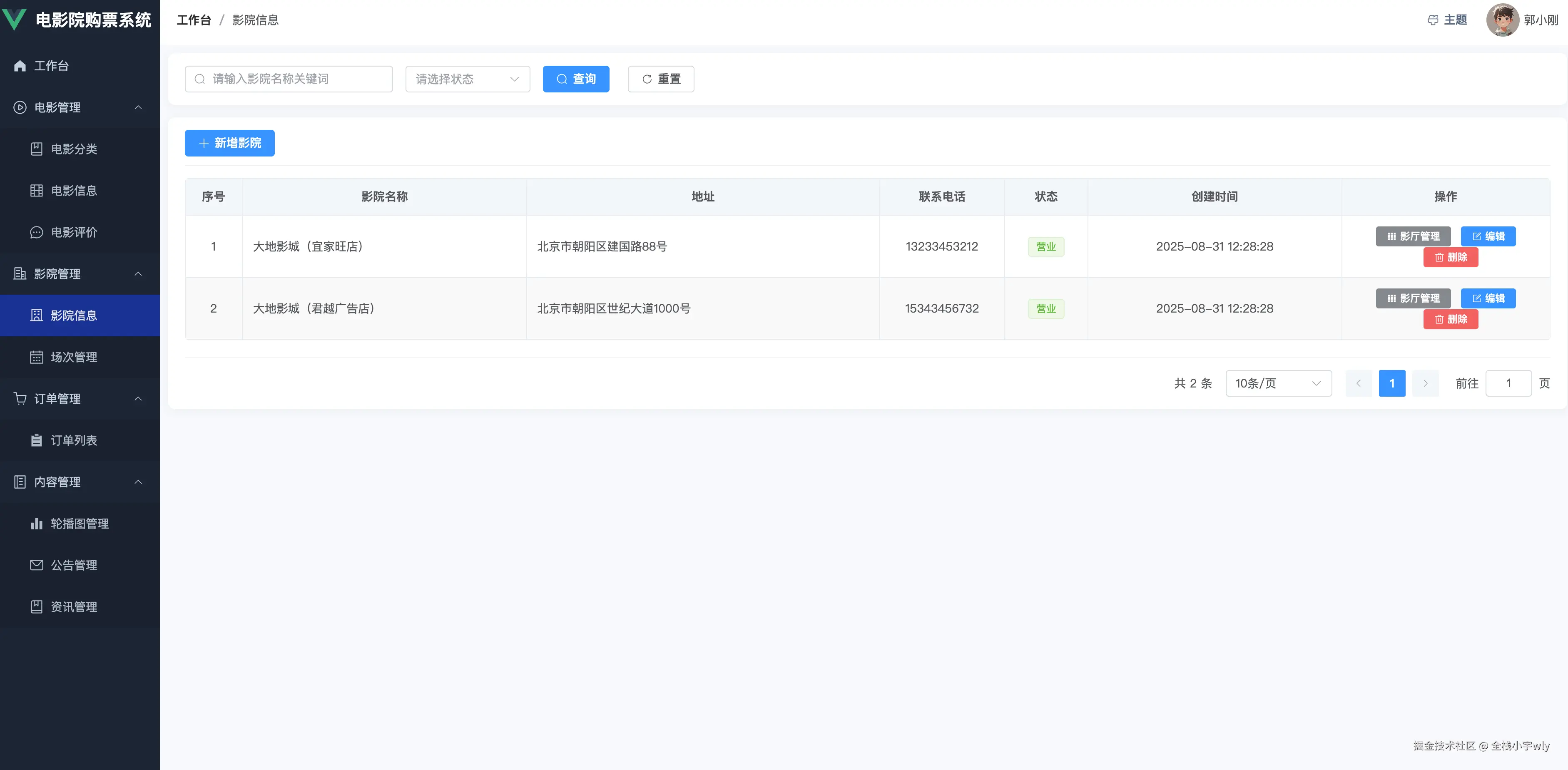1568x770 pixels.
Task: Click the 前往 page number input
Action: pos(1509,383)
